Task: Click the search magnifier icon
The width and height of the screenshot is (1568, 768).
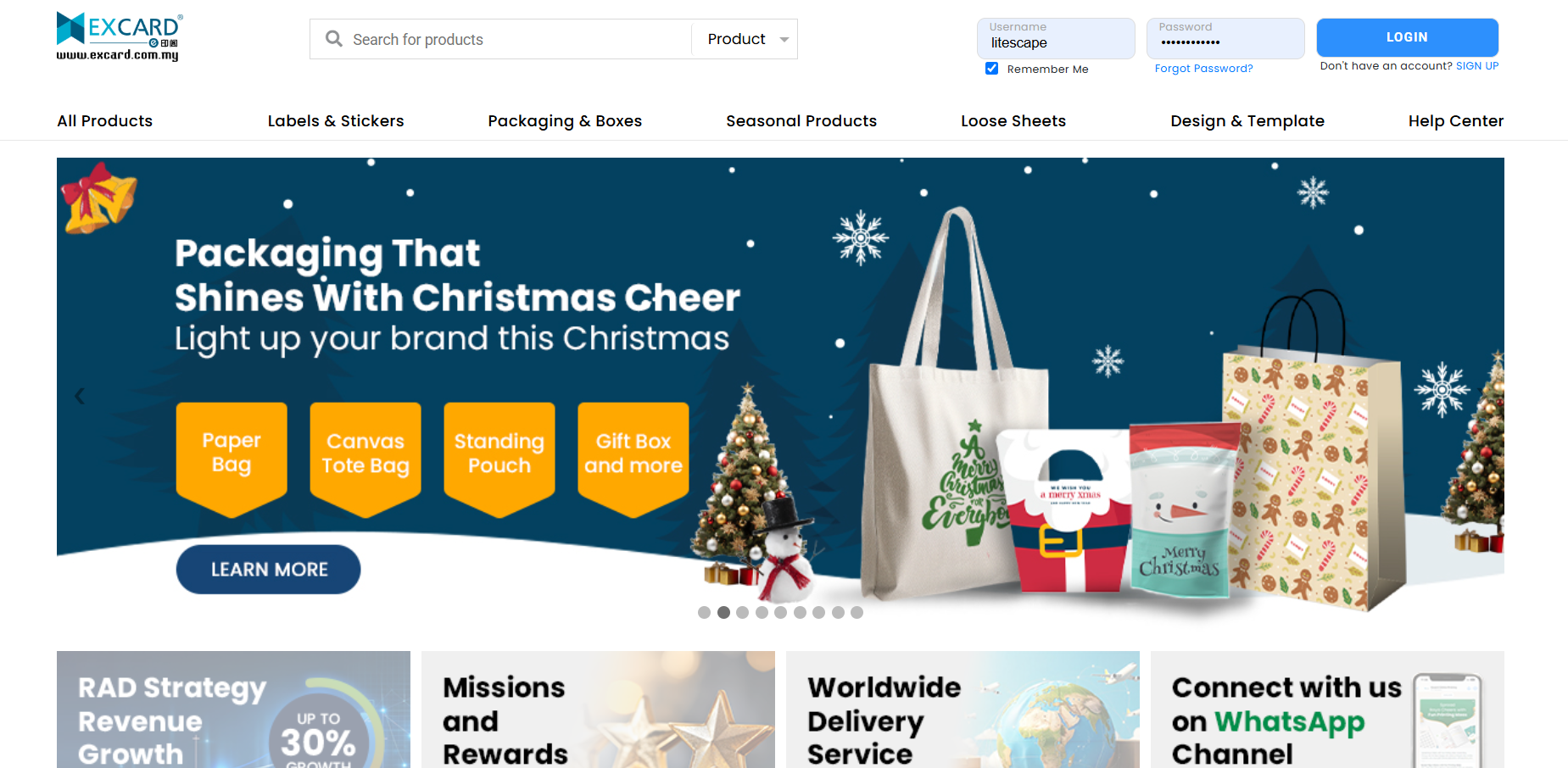Action: [334, 39]
